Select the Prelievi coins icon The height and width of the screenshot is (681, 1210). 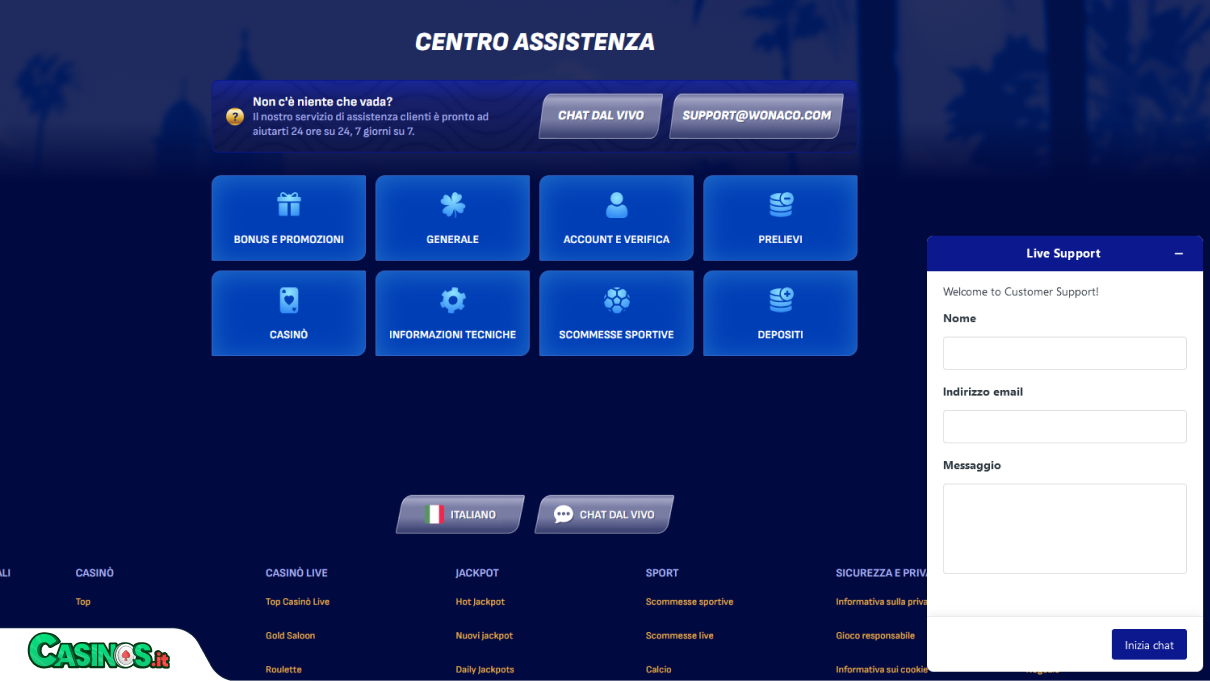pyautogui.click(x=781, y=205)
